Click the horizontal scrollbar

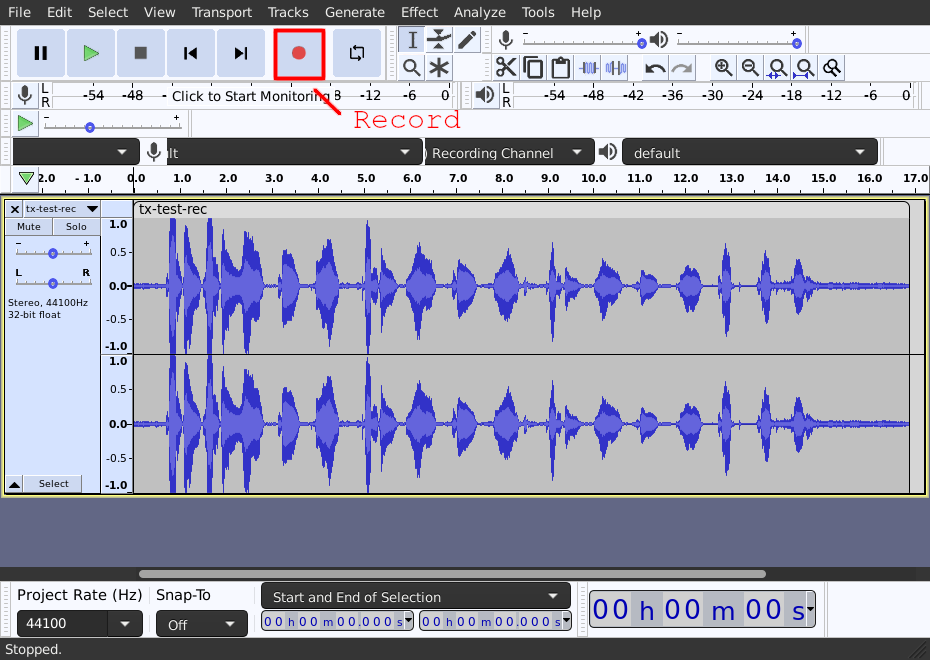tap(452, 573)
